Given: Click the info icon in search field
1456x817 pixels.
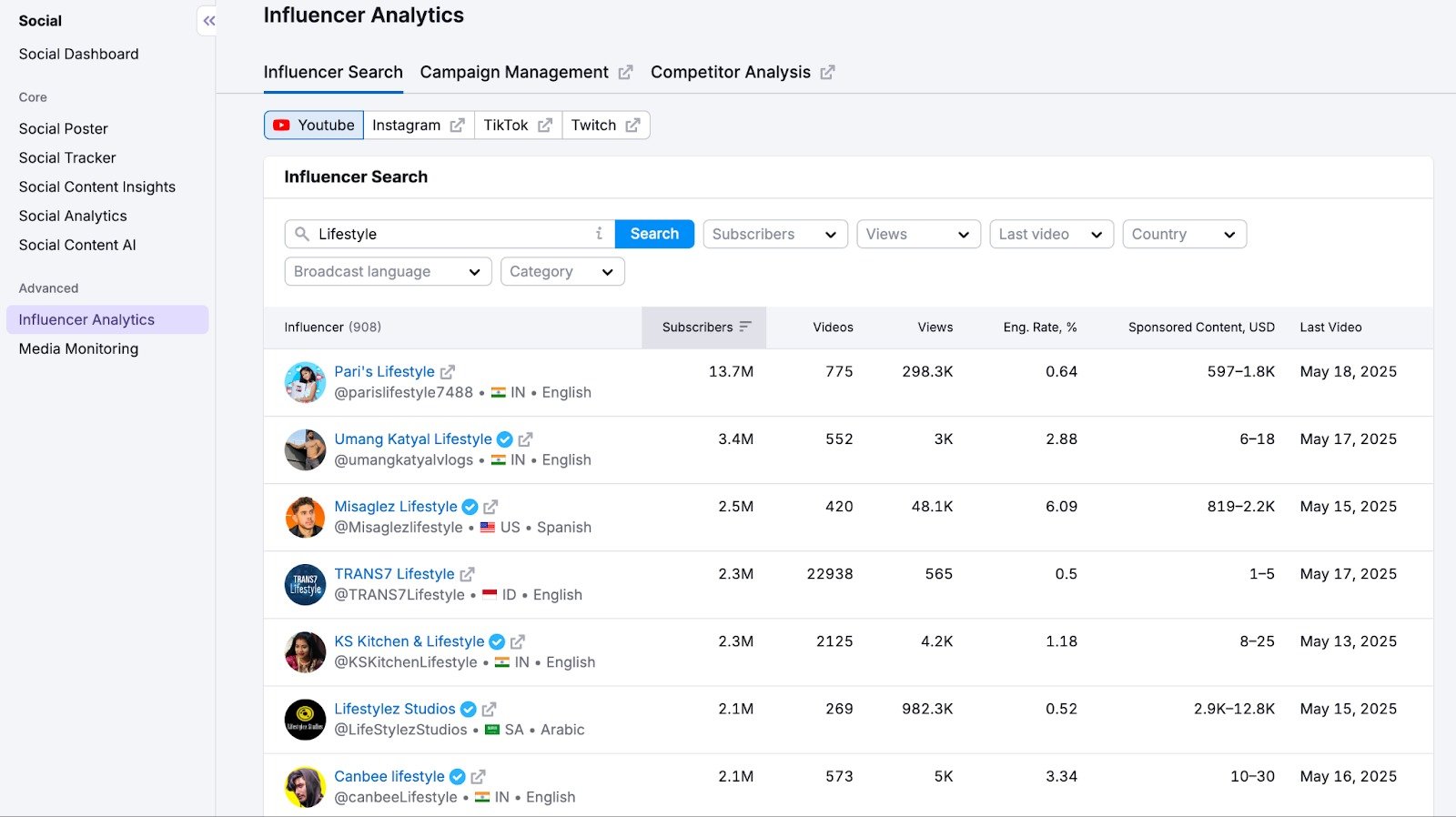Looking at the screenshot, I should click(x=599, y=234).
